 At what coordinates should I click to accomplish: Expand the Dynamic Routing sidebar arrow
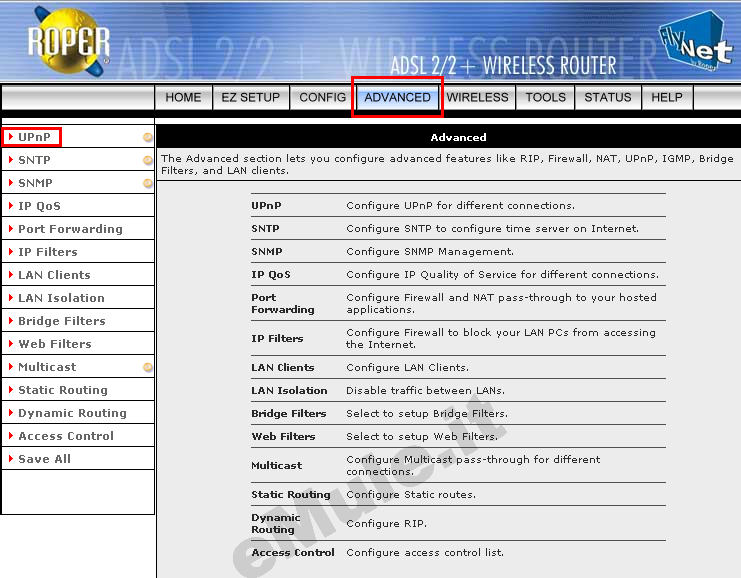(x=10, y=413)
